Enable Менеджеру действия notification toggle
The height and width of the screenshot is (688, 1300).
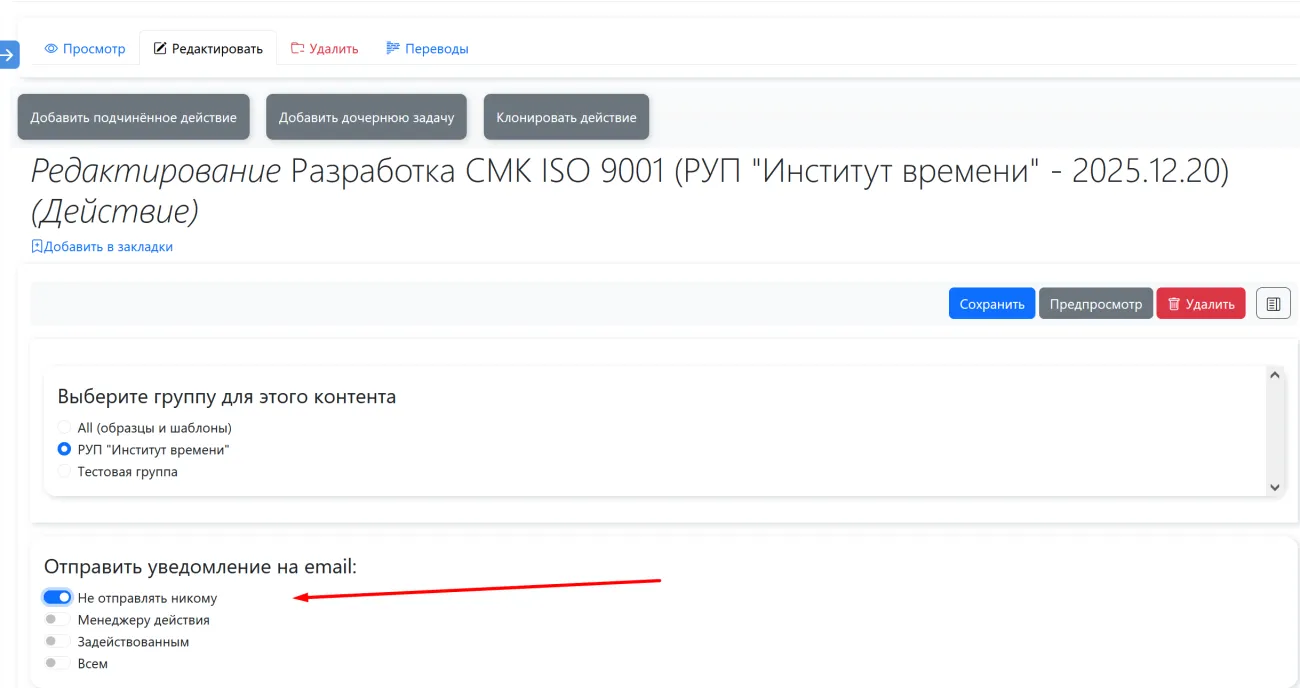click(x=57, y=620)
